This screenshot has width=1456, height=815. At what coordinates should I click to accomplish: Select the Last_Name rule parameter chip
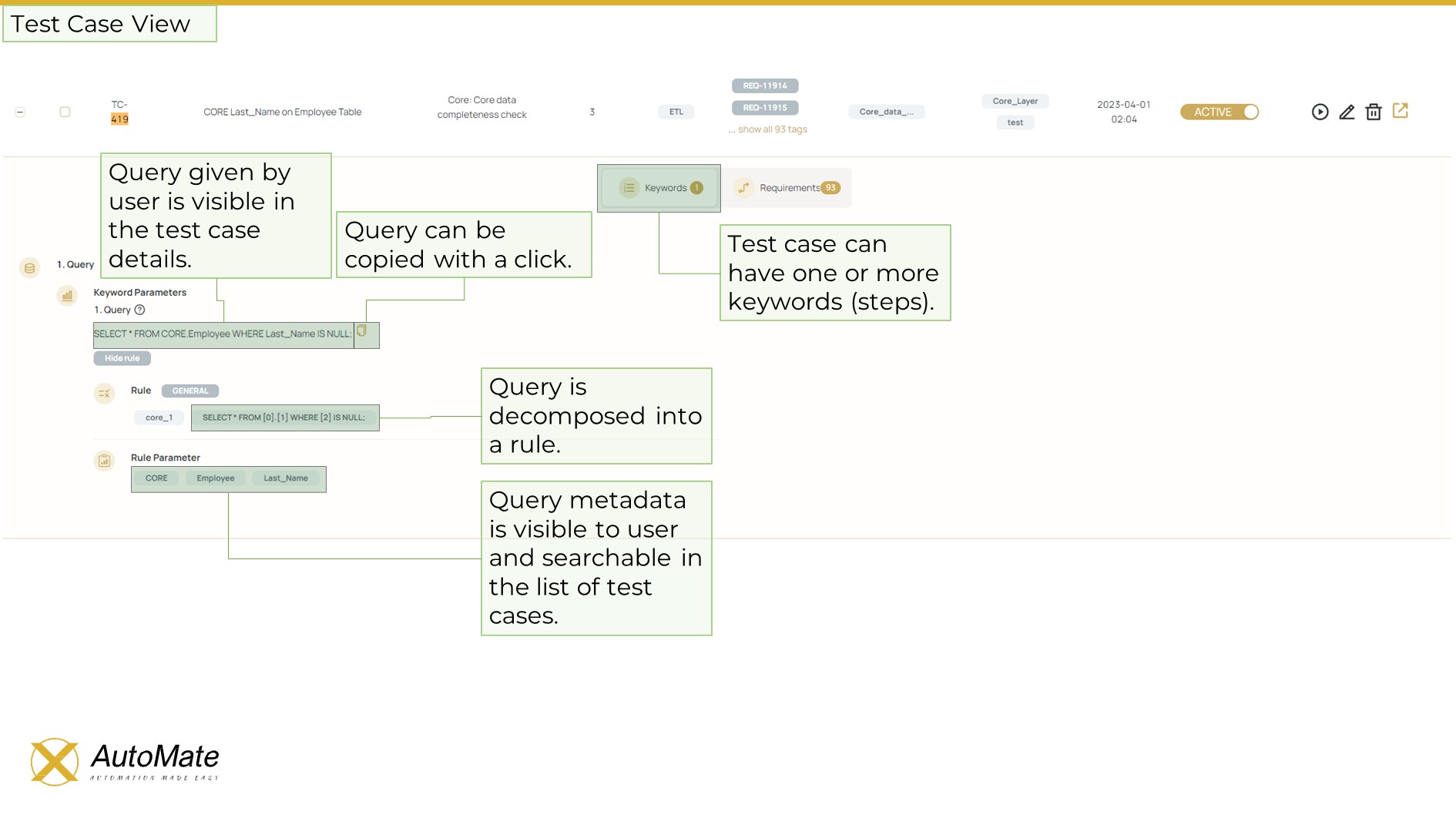[287, 478]
